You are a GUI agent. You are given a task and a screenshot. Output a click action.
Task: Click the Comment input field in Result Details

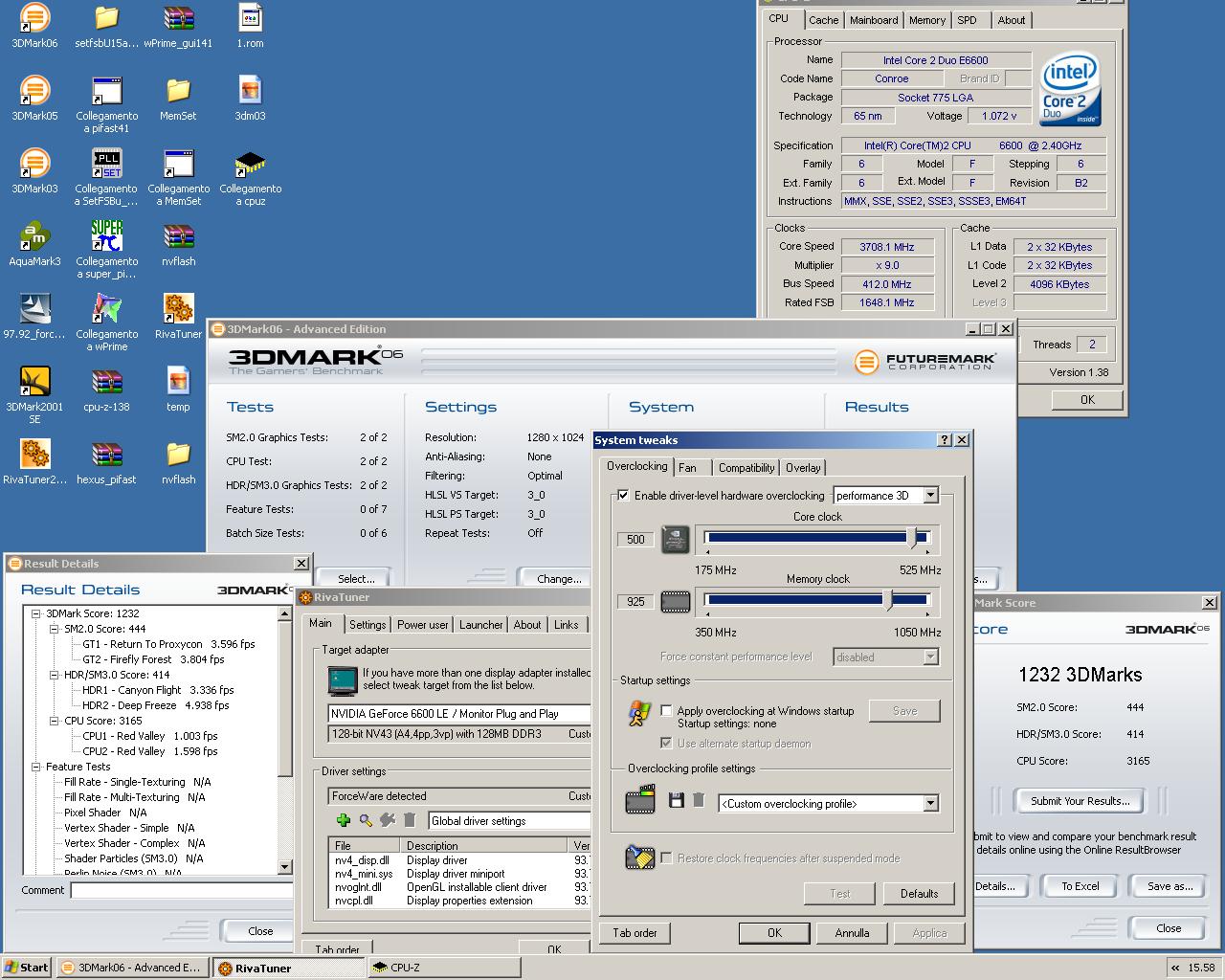point(182,891)
